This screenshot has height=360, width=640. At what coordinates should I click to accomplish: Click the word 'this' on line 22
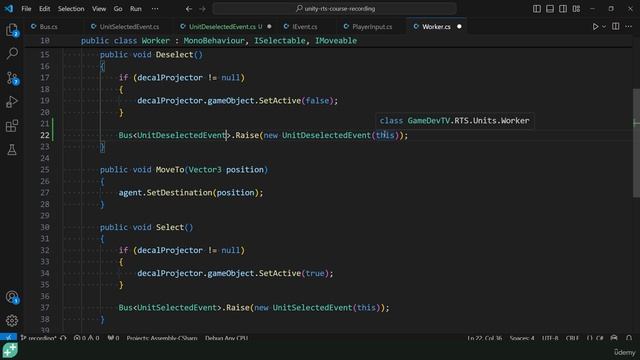point(385,135)
